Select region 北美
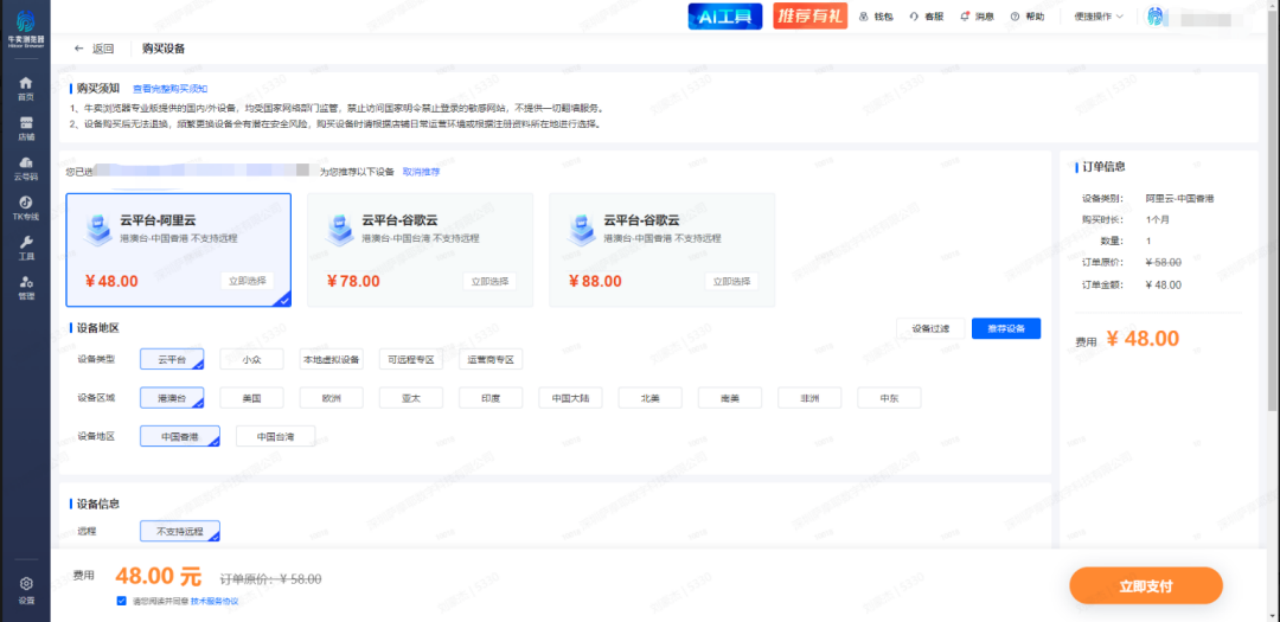 pyautogui.click(x=650, y=398)
